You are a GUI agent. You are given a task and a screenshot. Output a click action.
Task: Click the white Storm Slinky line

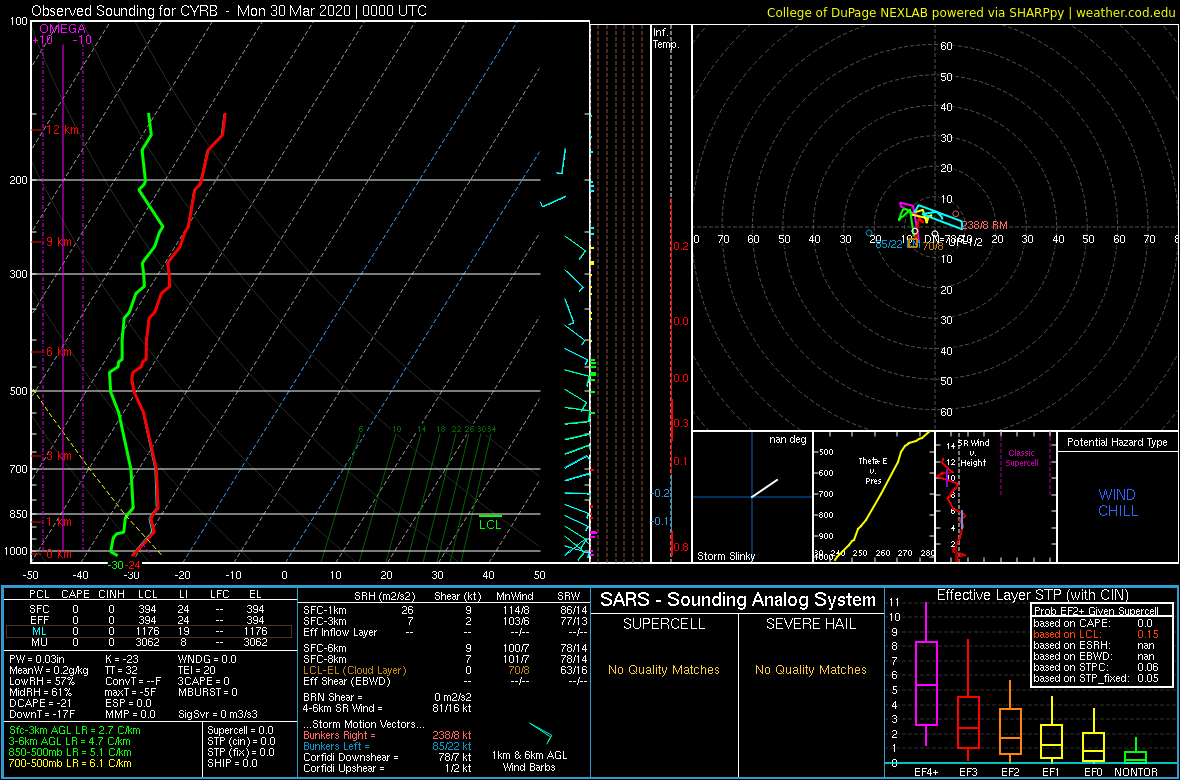(x=765, y=488)
